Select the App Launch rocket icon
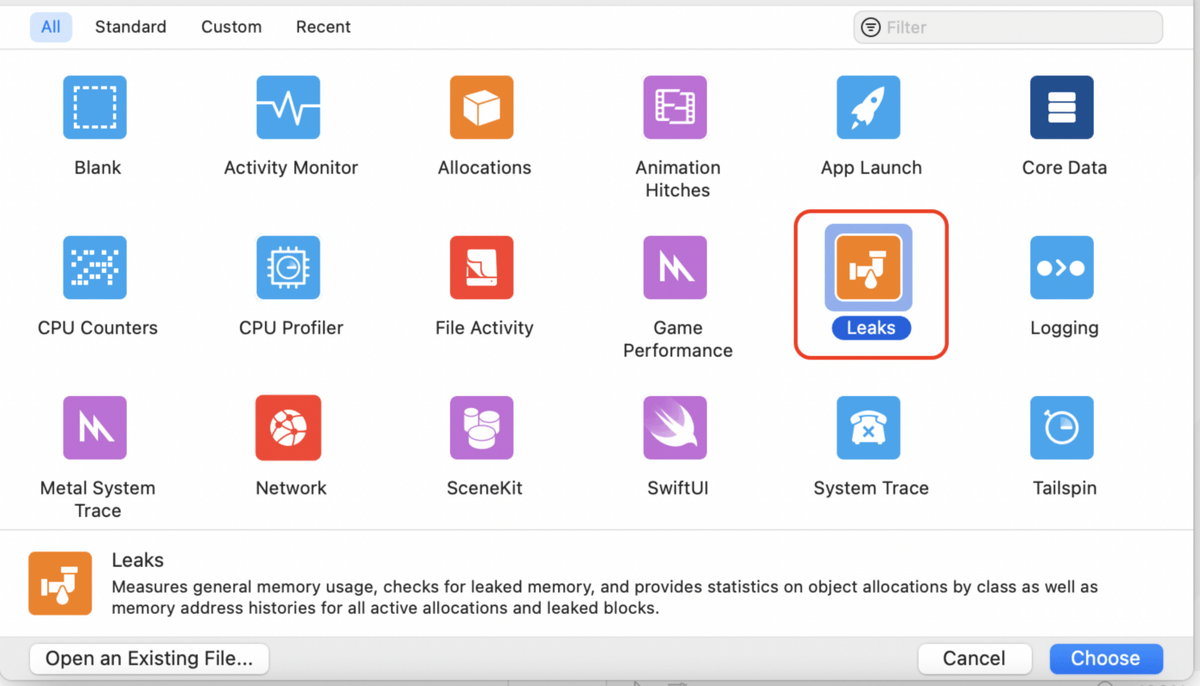 868,107
